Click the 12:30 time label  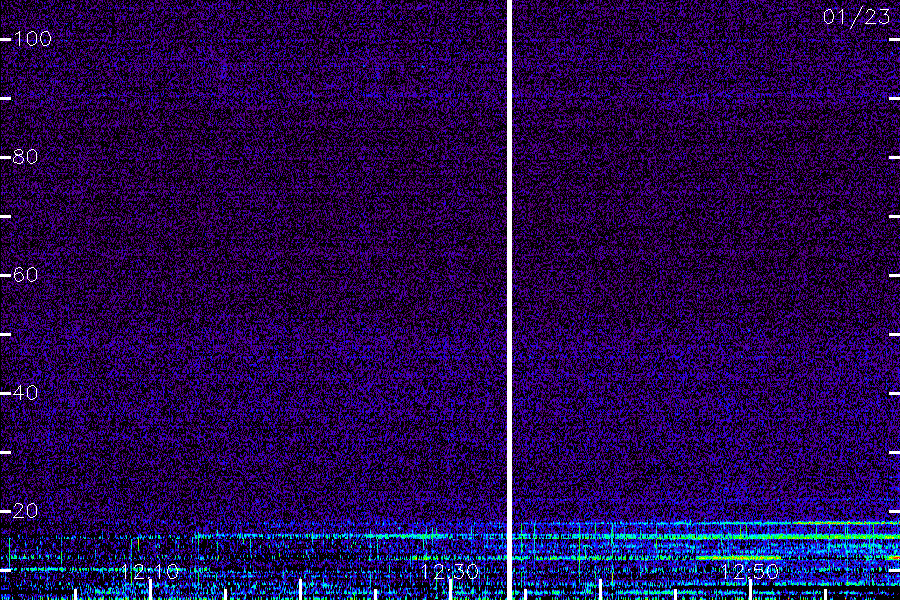(449, 571)
